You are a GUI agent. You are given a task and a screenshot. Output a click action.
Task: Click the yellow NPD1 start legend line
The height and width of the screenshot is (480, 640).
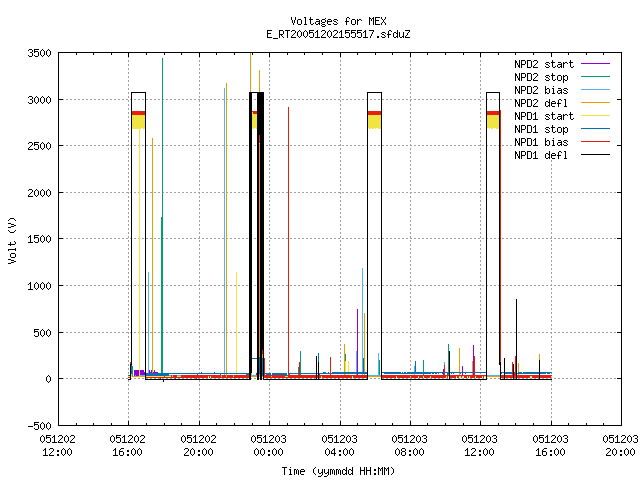[x=595, y=116]
